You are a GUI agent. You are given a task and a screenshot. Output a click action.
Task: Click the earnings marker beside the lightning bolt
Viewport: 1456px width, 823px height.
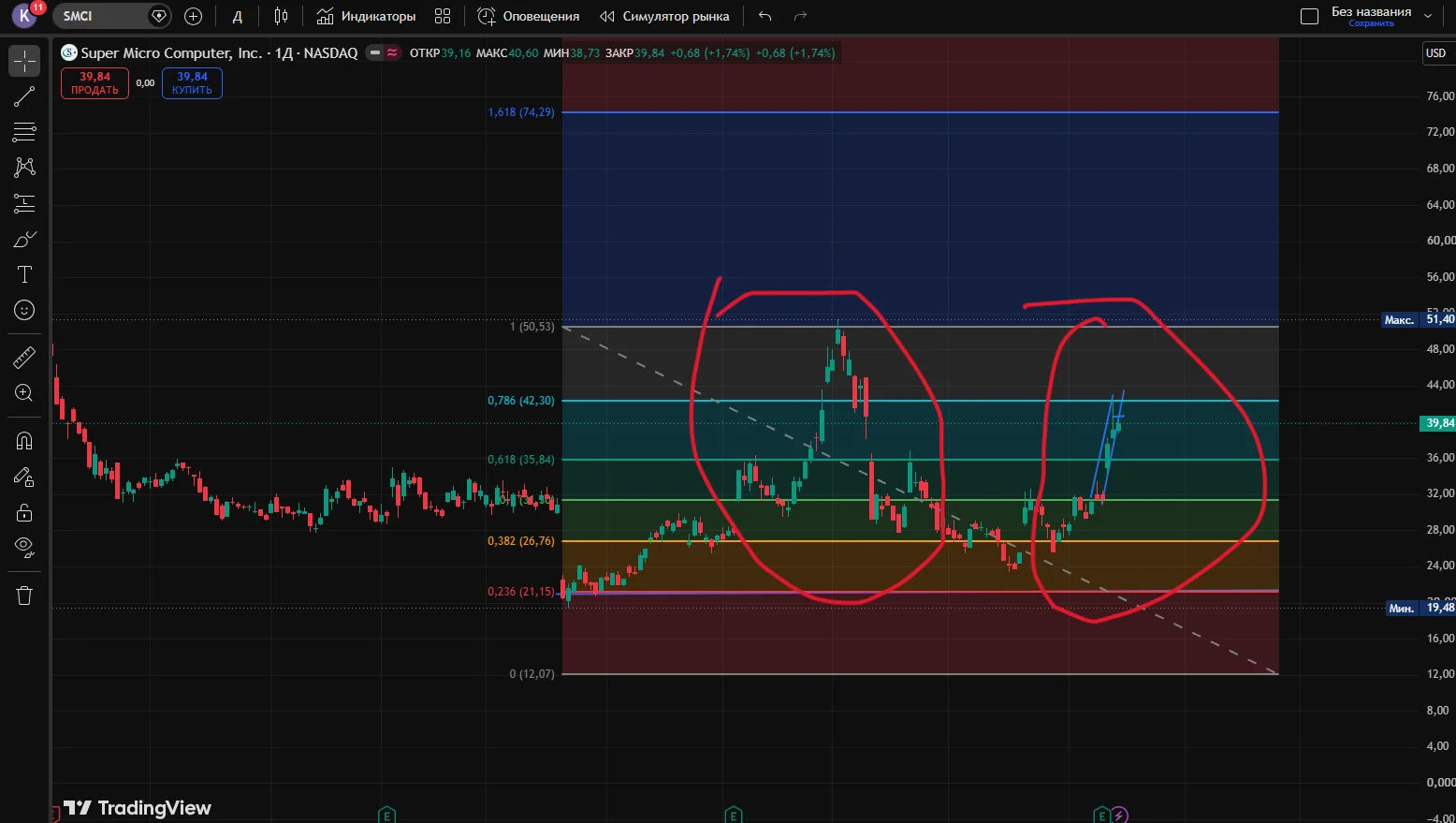pyautogui.click(x=1101, y=815)
